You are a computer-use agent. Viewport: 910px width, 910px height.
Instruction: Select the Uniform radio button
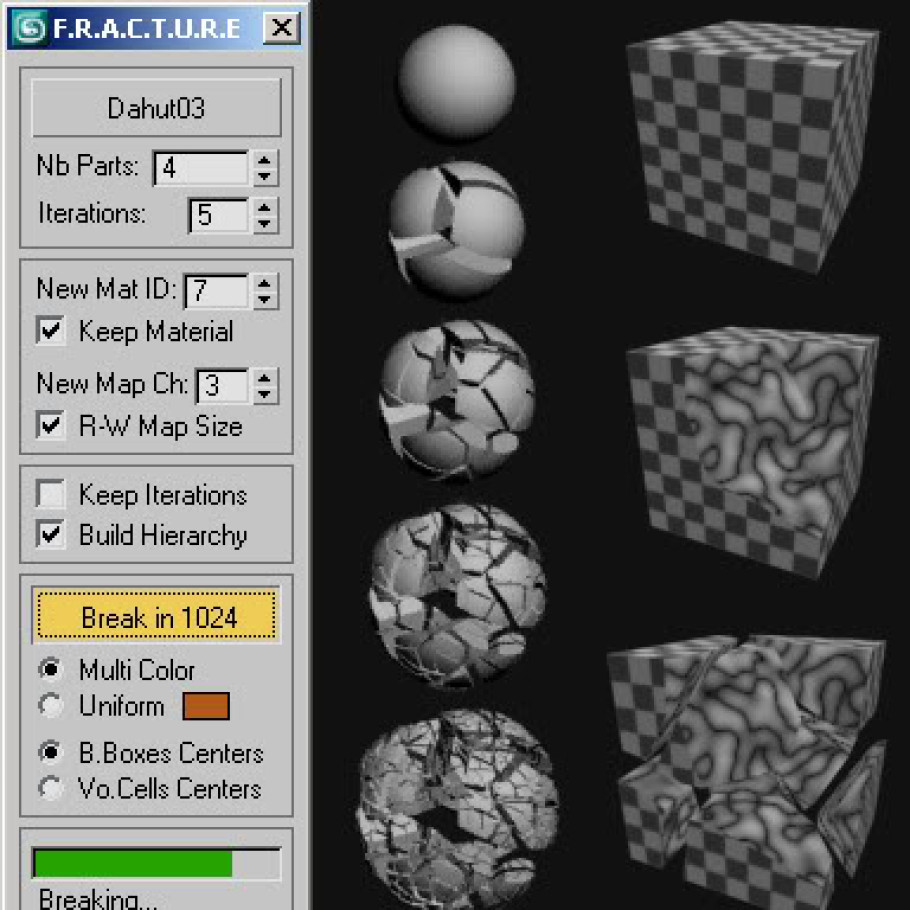coord(50,705)
